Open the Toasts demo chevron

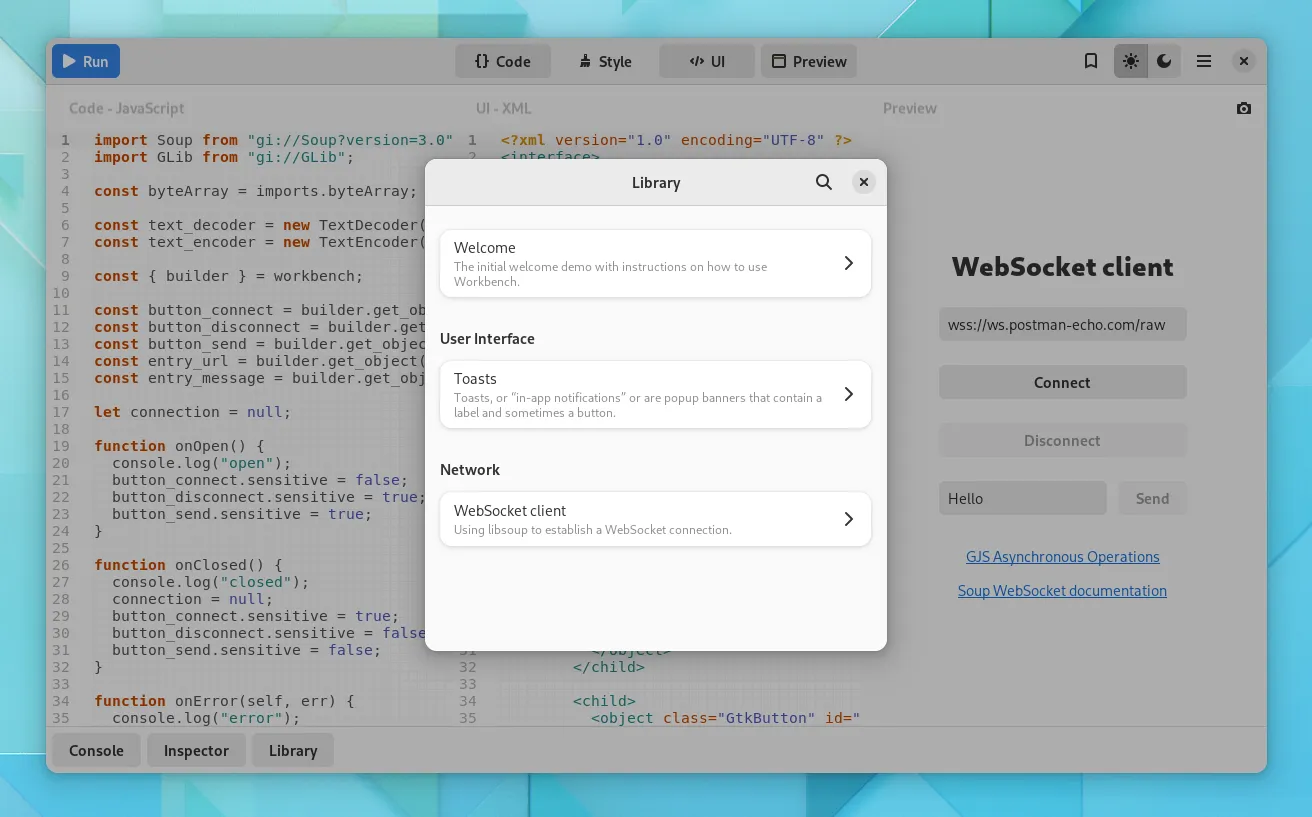(848, 394)
